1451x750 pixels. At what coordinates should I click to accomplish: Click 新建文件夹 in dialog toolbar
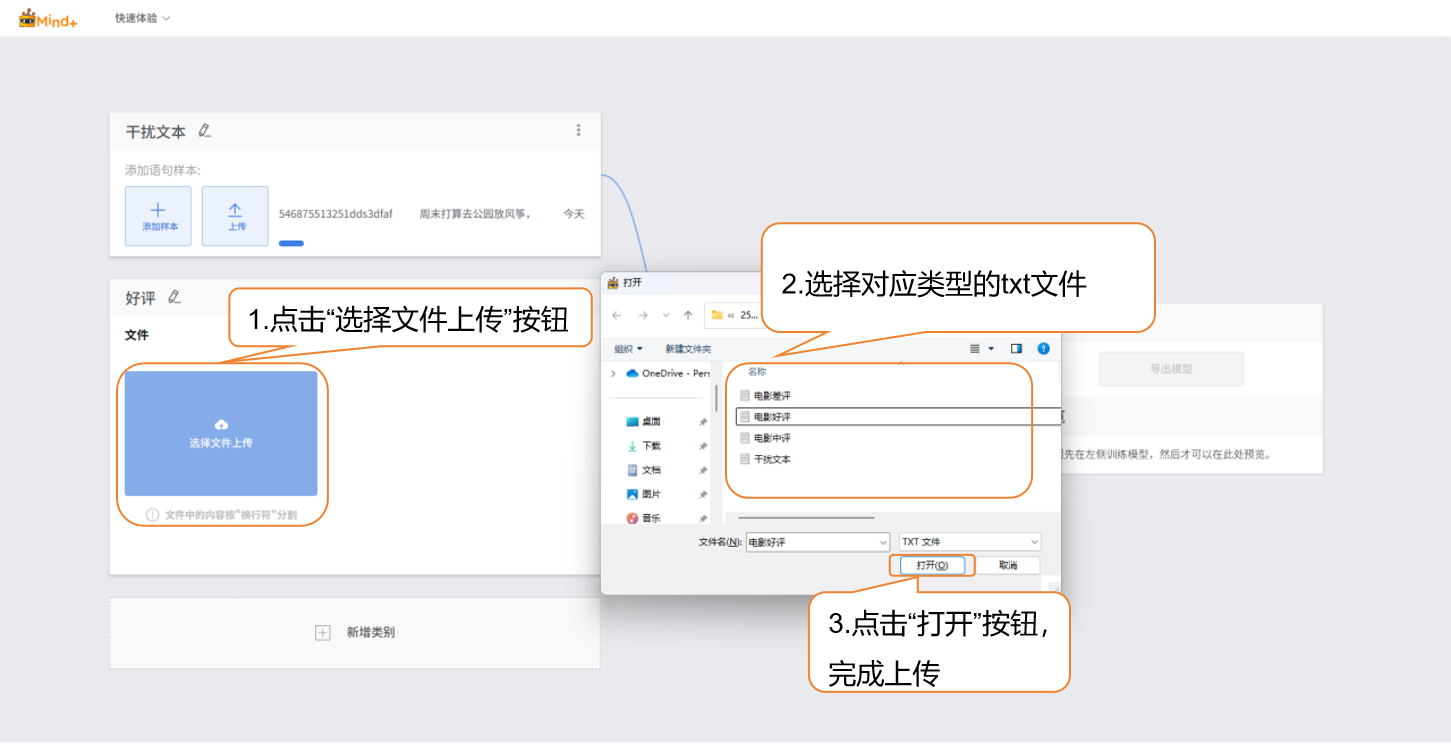pos(688,349)
